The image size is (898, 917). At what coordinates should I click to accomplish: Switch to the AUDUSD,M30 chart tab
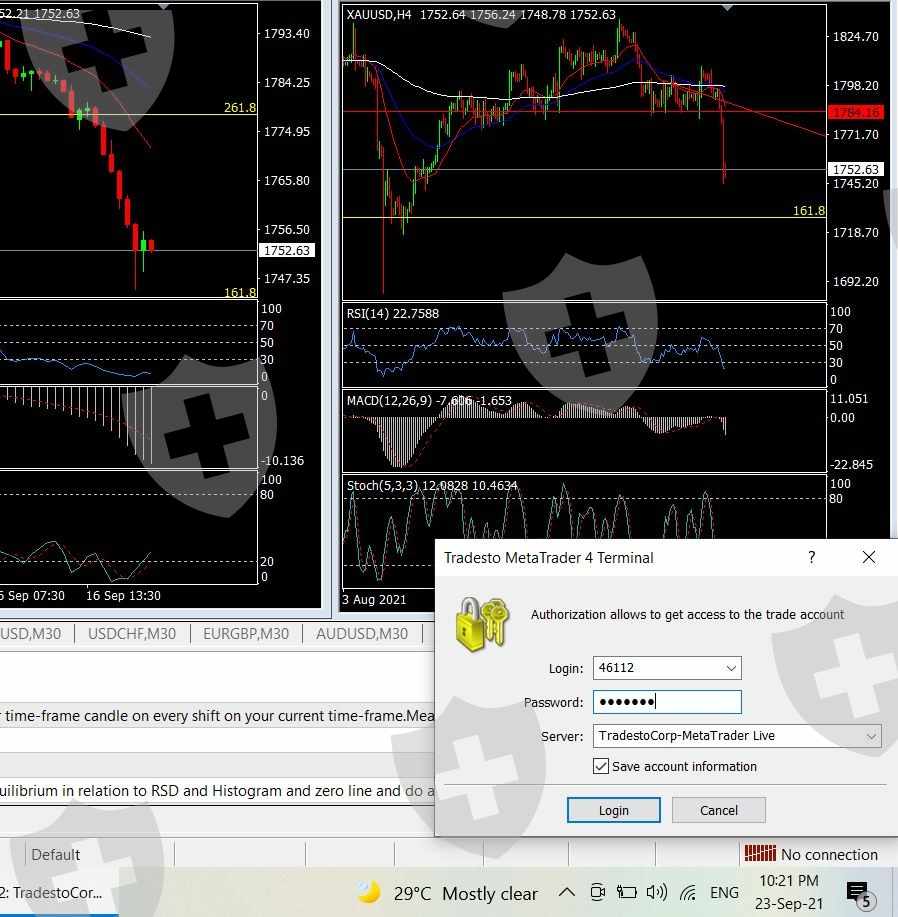[x=362, y=634]
